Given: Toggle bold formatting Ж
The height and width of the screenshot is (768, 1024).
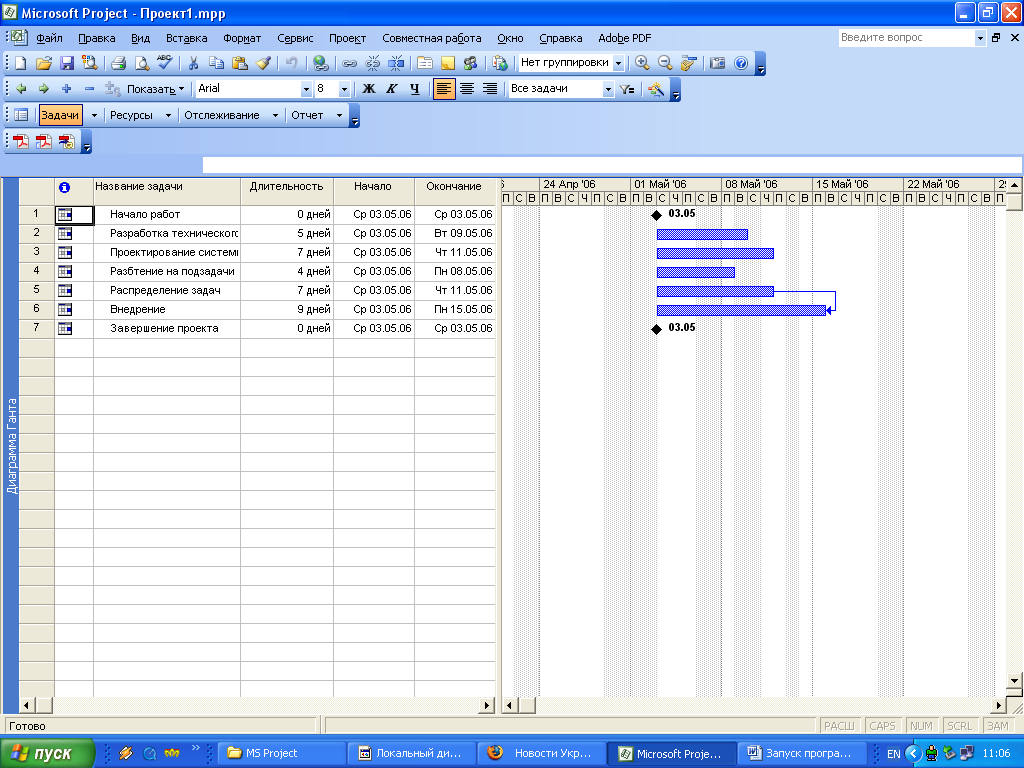Looking at the screenshot, I should pos(369,89).
